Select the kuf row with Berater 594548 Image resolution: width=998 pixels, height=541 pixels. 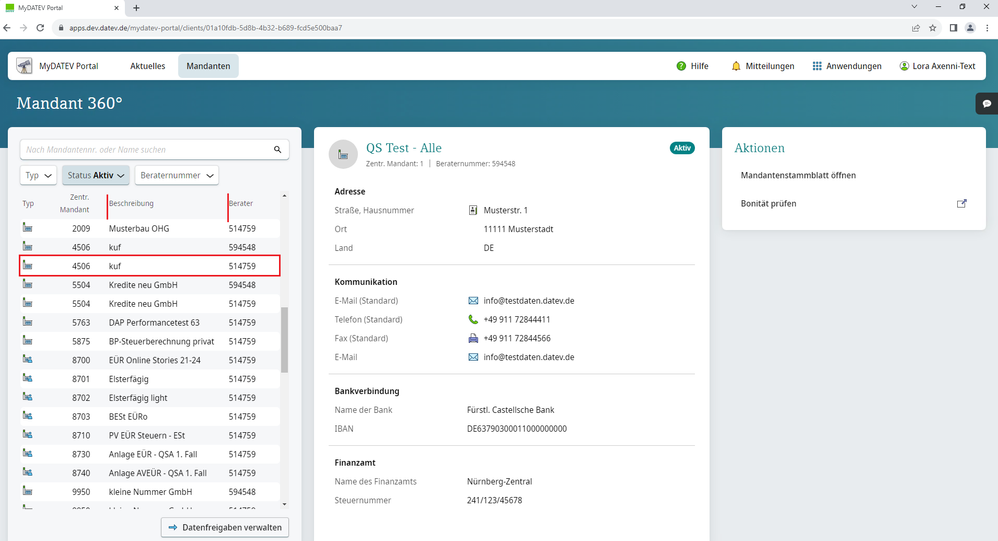click(150, 247)
